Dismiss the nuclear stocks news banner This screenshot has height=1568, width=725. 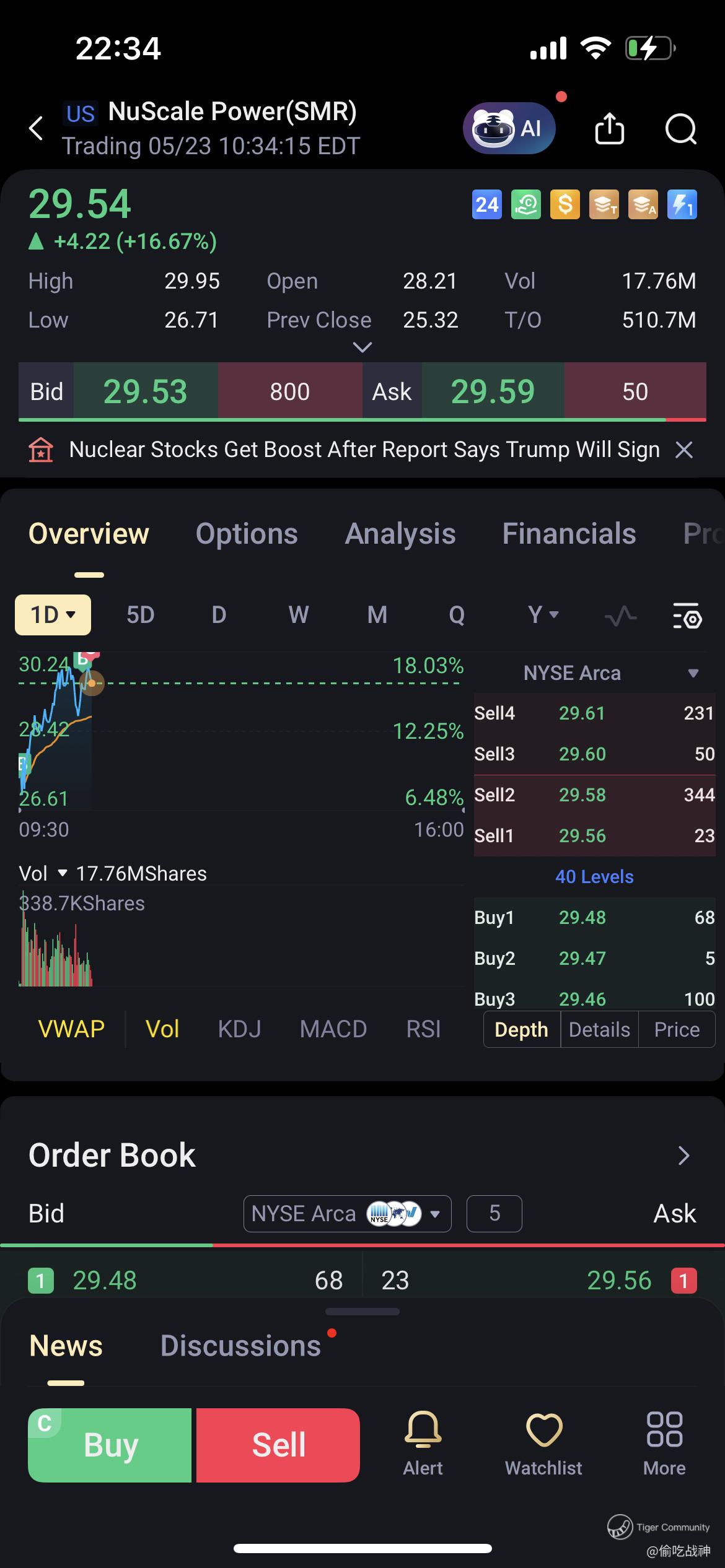click(x=683, y=450)
